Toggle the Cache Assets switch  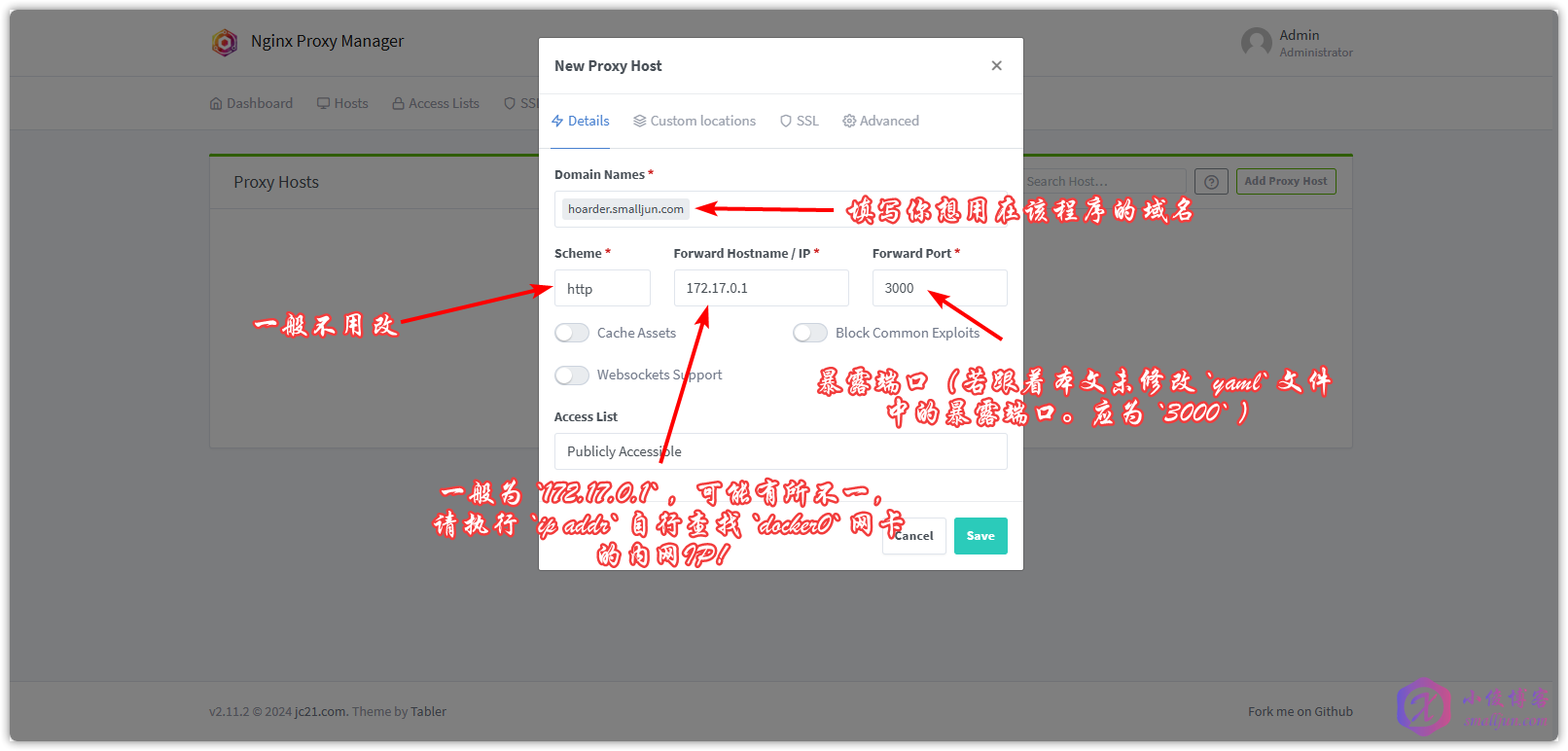572,333
